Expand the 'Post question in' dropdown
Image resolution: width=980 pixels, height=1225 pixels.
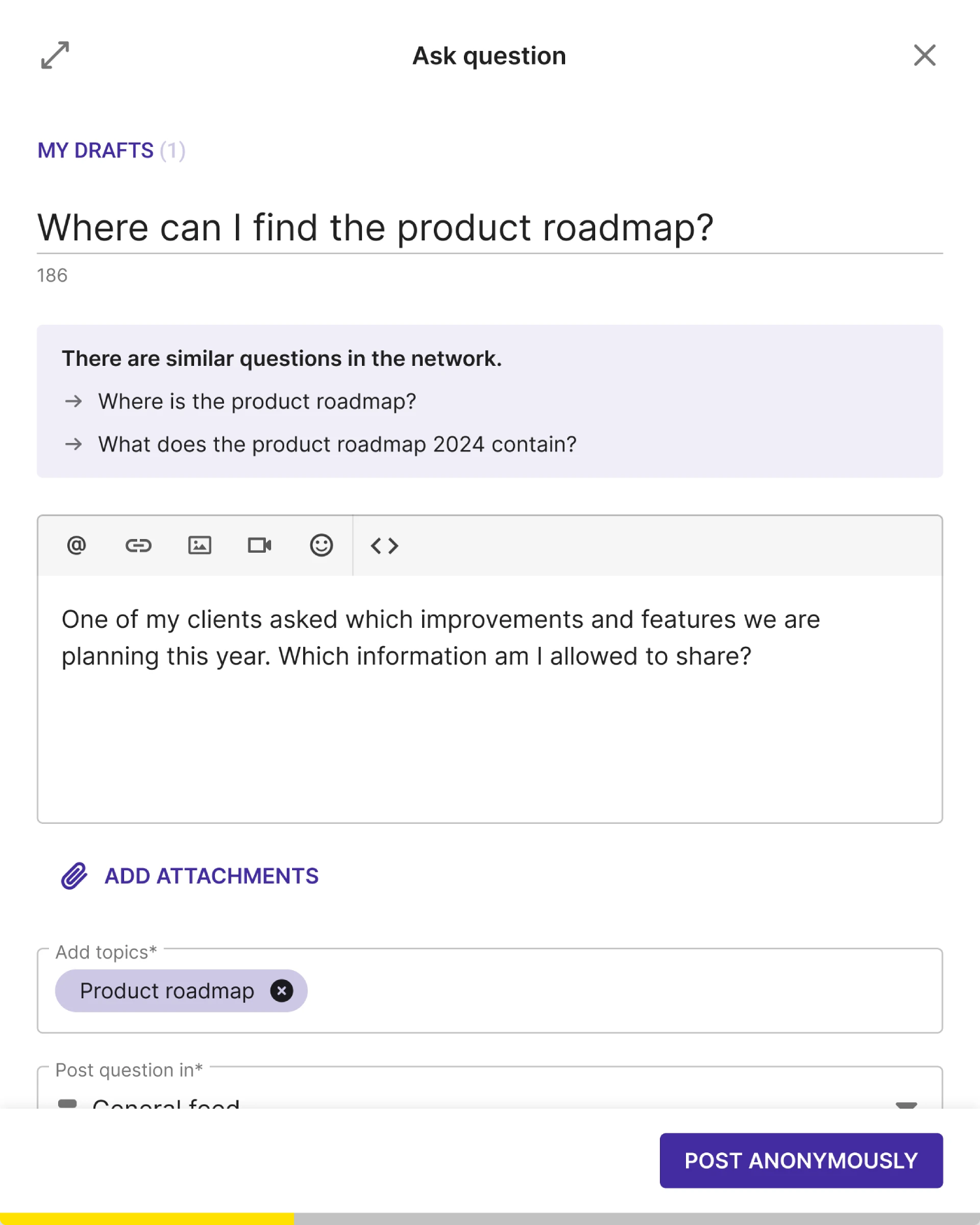coord(906,1103)
